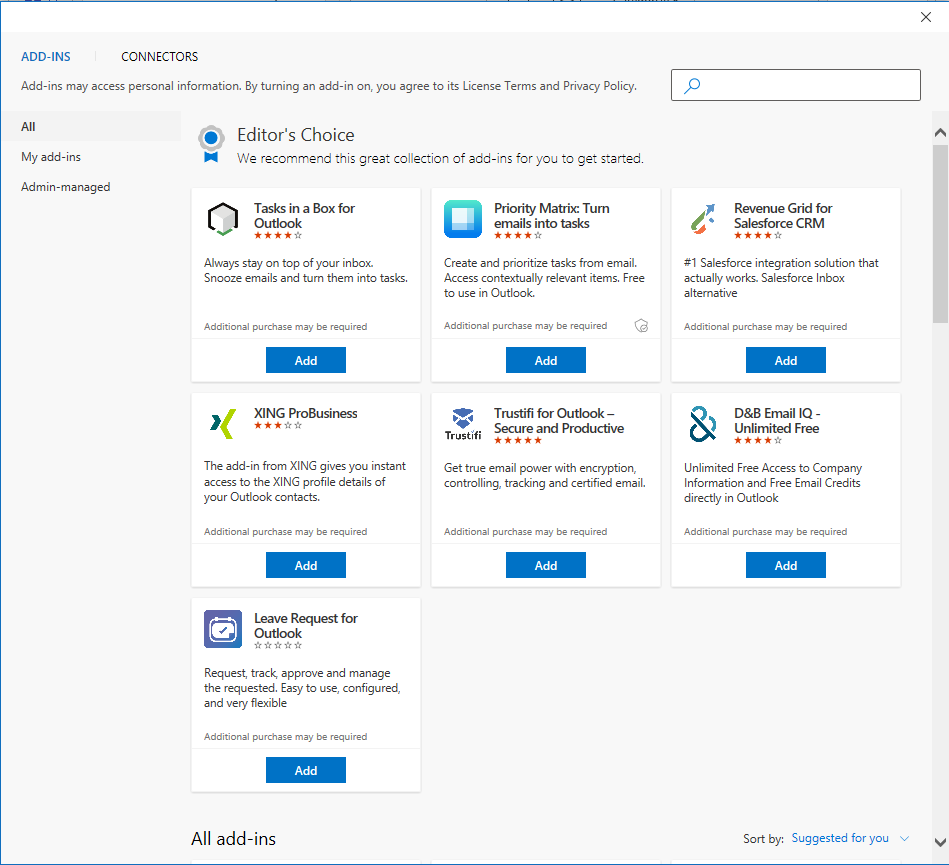This screenshot has height=865, width=949.
Task: Click XING description starting 'The add-in from XING'
Action: [x=305, y=482]
